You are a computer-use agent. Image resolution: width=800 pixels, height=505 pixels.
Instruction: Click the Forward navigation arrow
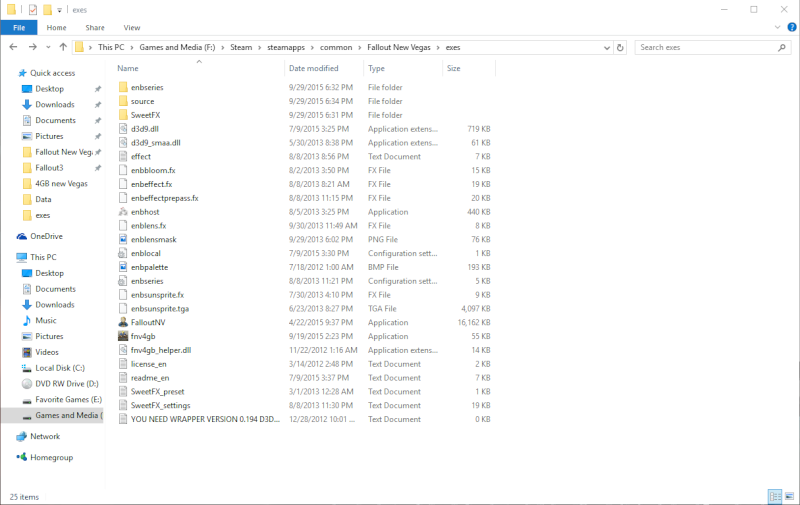[33, 47]
